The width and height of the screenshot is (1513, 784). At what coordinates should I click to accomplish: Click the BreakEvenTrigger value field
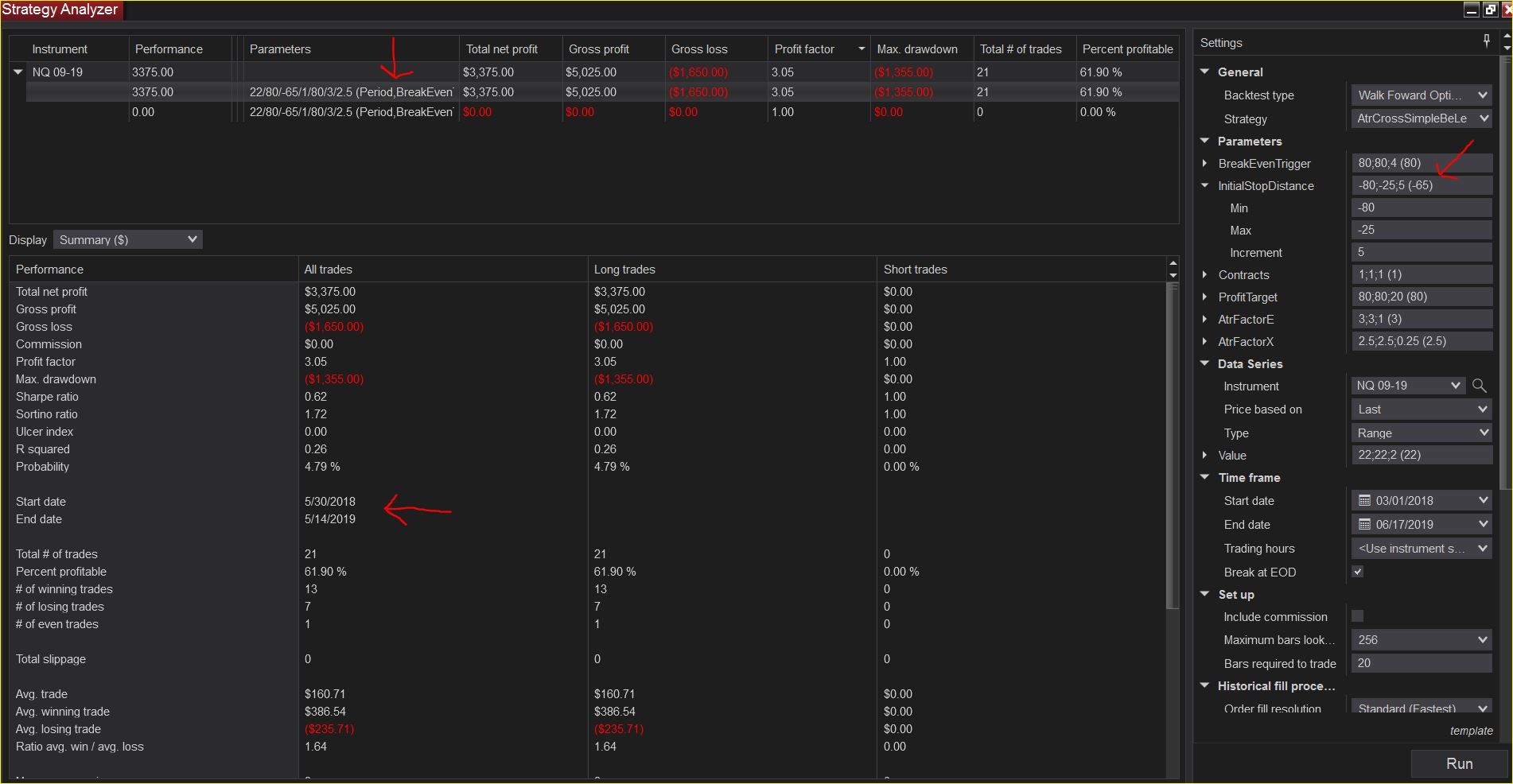point(1422,163)
